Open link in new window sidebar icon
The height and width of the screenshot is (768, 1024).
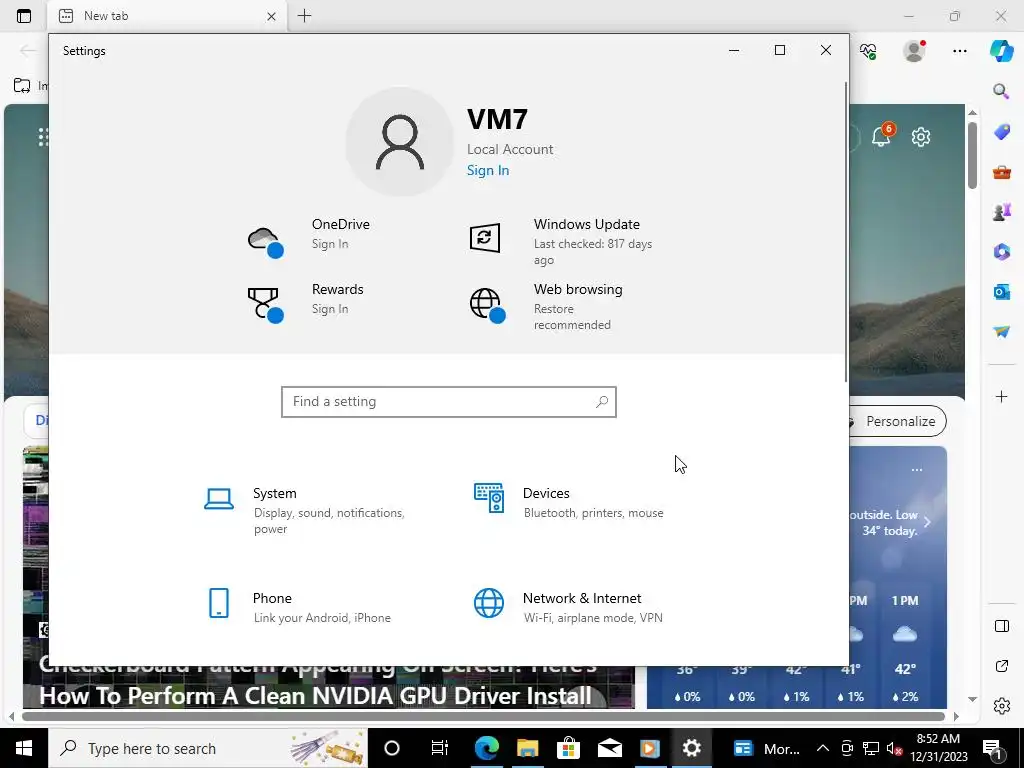pos(1001,666)
